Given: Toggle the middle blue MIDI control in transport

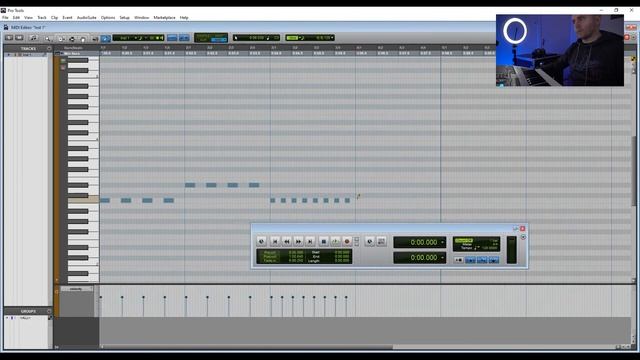Looking at the screenshot, I should [x=482, y=260].
